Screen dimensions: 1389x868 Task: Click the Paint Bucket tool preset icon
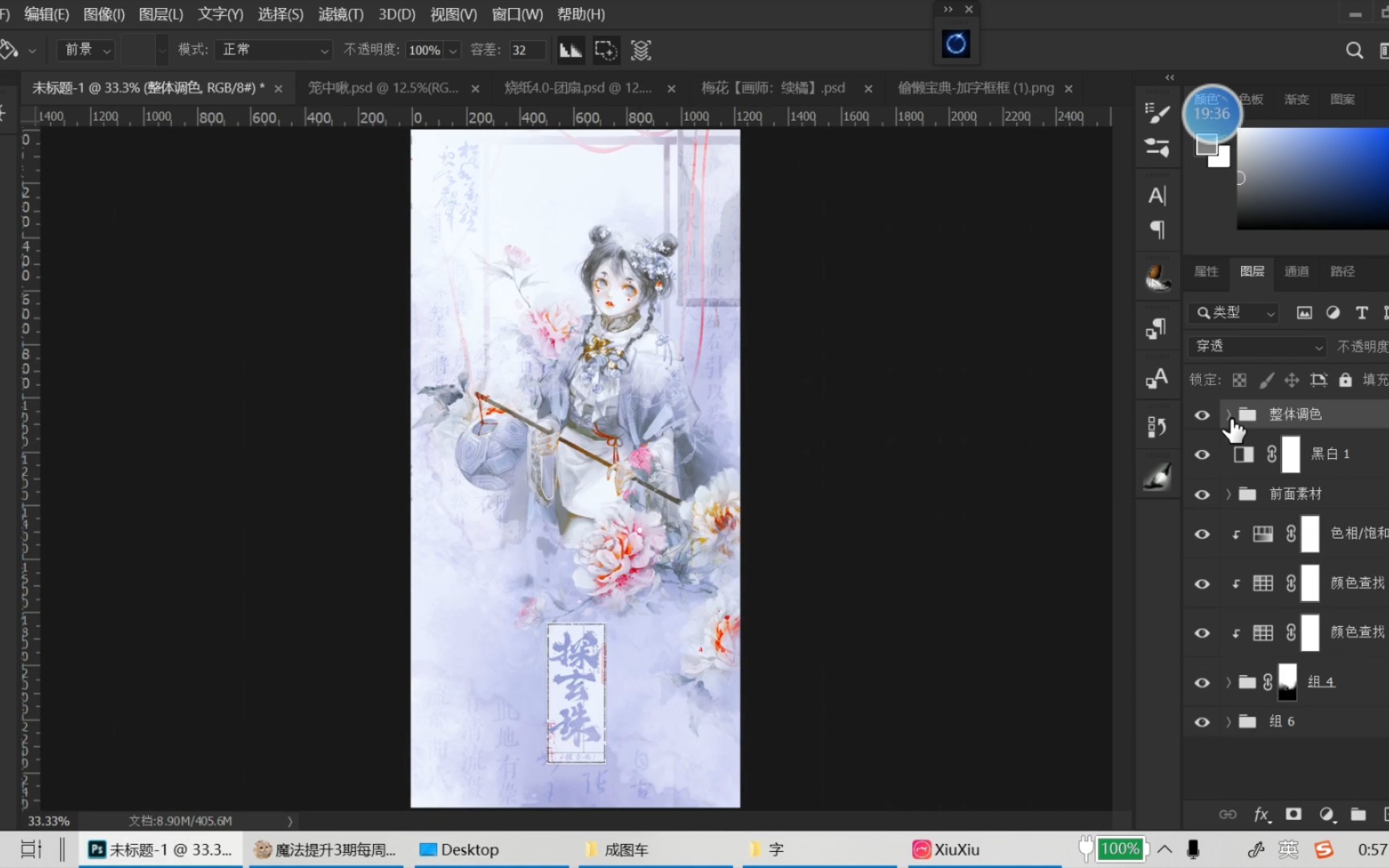(x=9, y=50)
